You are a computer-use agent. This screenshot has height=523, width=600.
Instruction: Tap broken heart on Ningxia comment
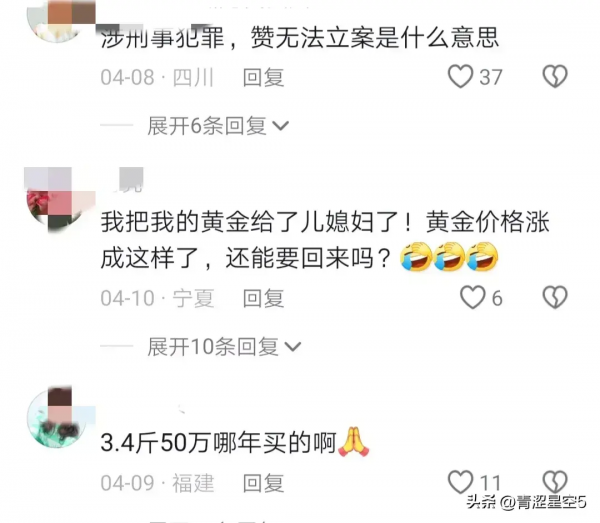tap(555, 297)
